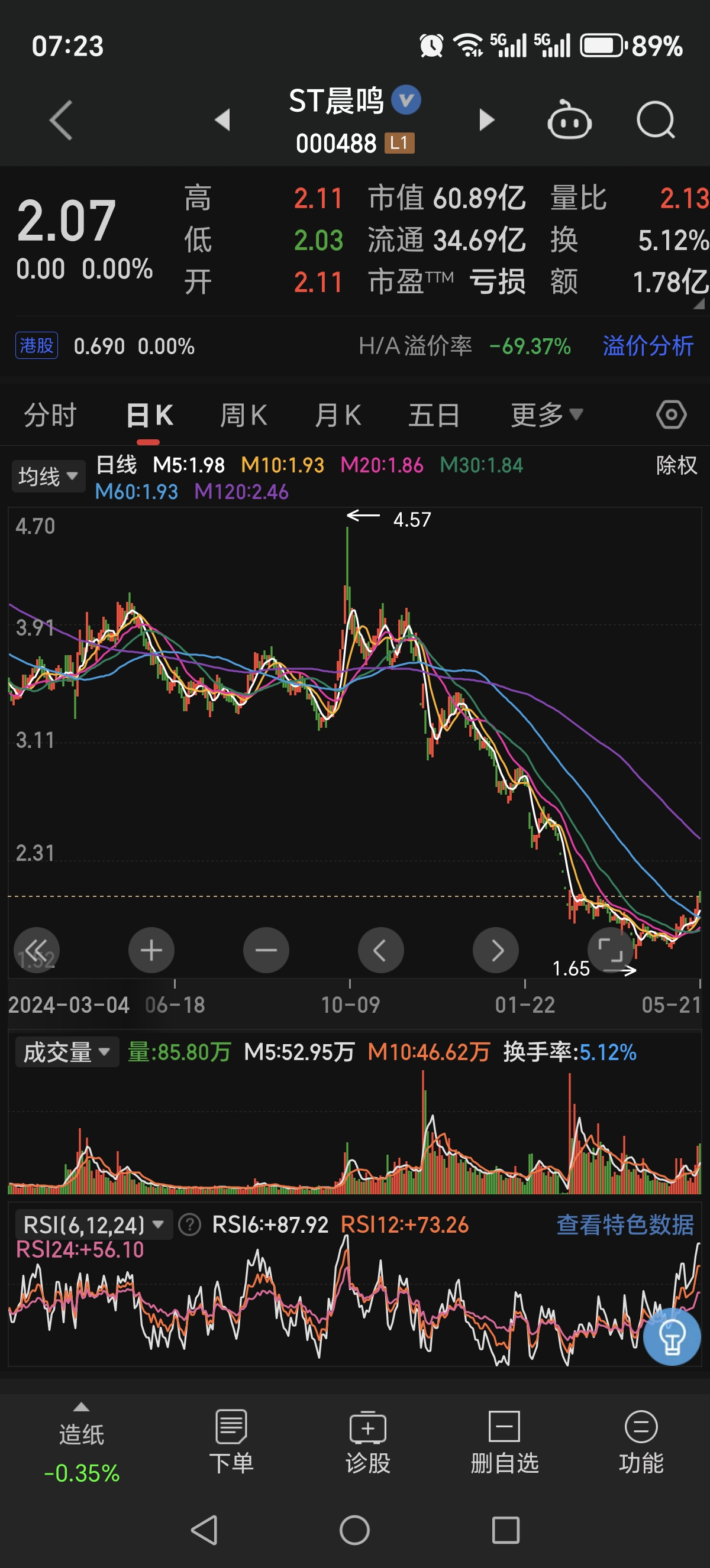Go to the next stock with right triangle
Screen dimensions: 710x1568
tap(486, 119)
